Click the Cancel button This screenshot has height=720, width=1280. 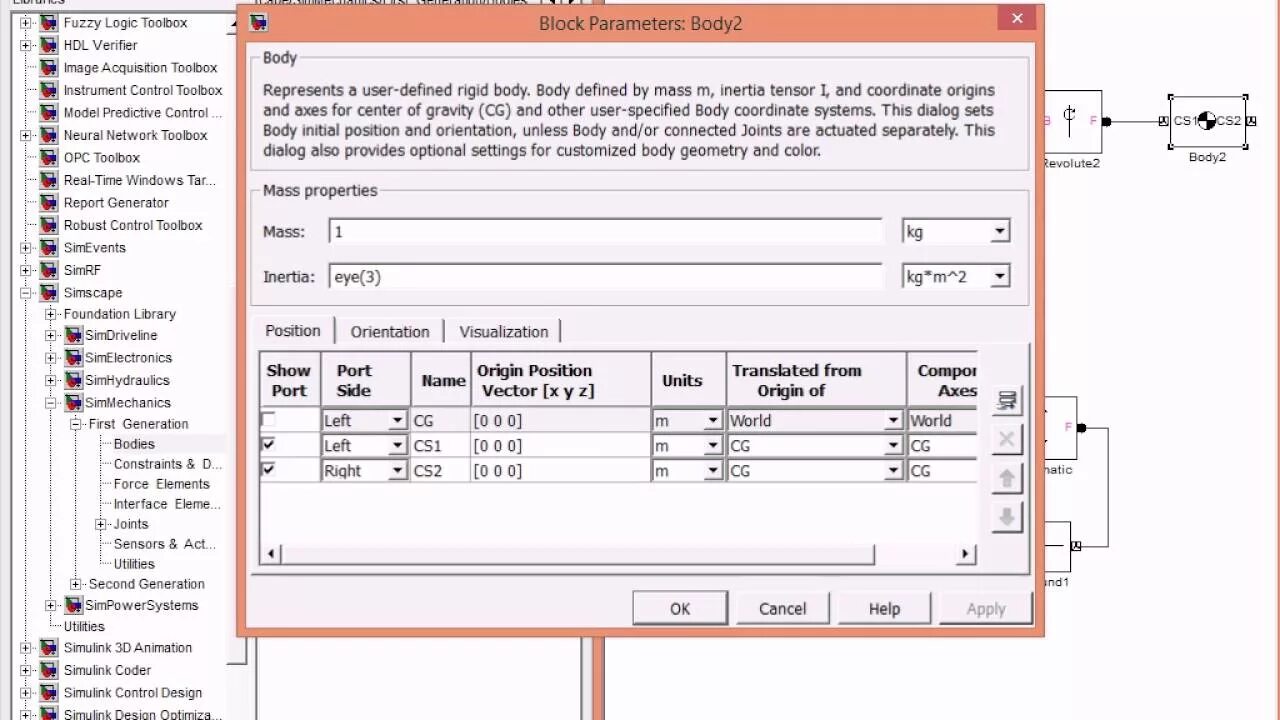tap(782, 608)
